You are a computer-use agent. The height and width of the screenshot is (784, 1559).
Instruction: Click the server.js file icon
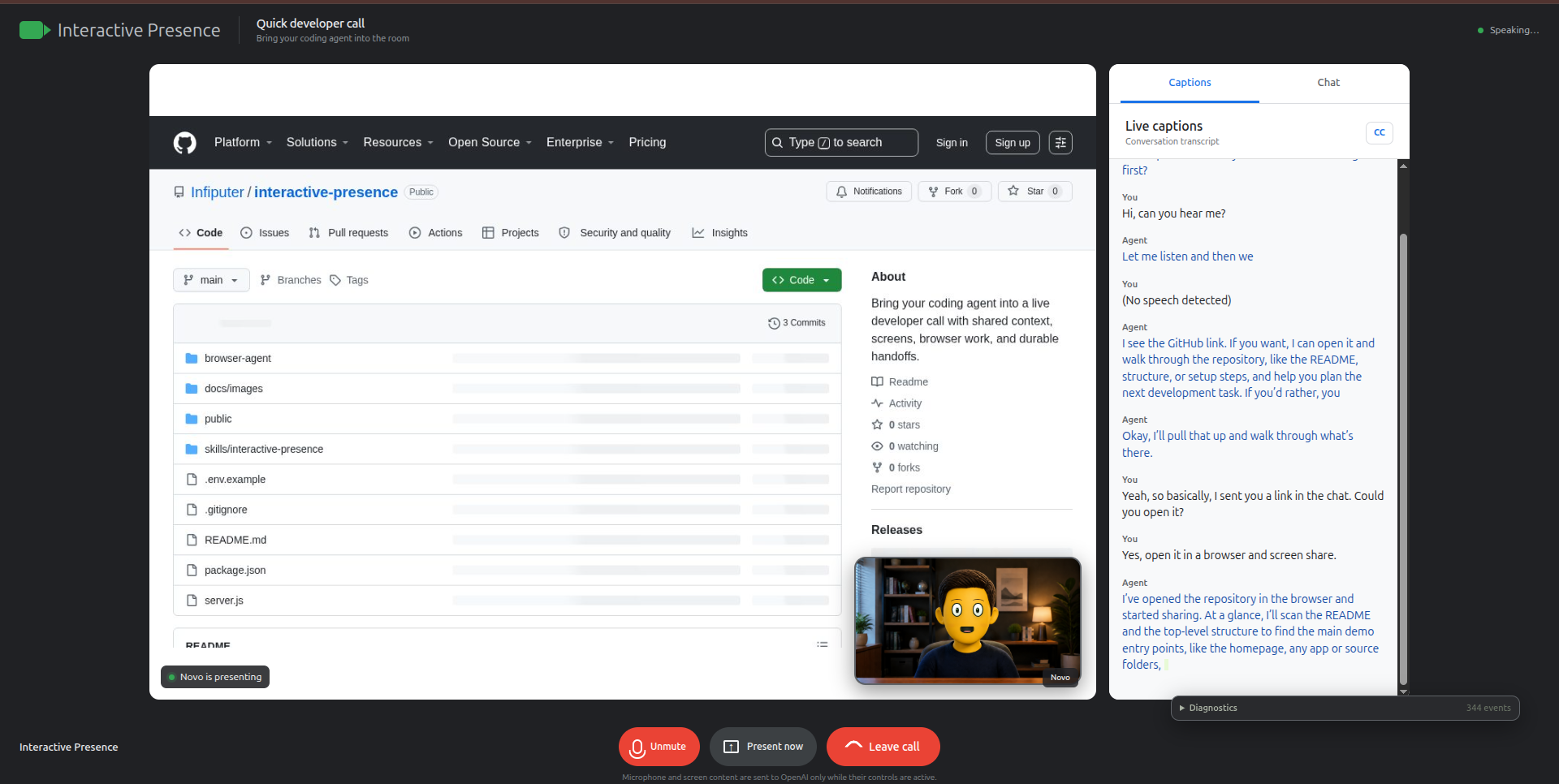coord(192,601)
